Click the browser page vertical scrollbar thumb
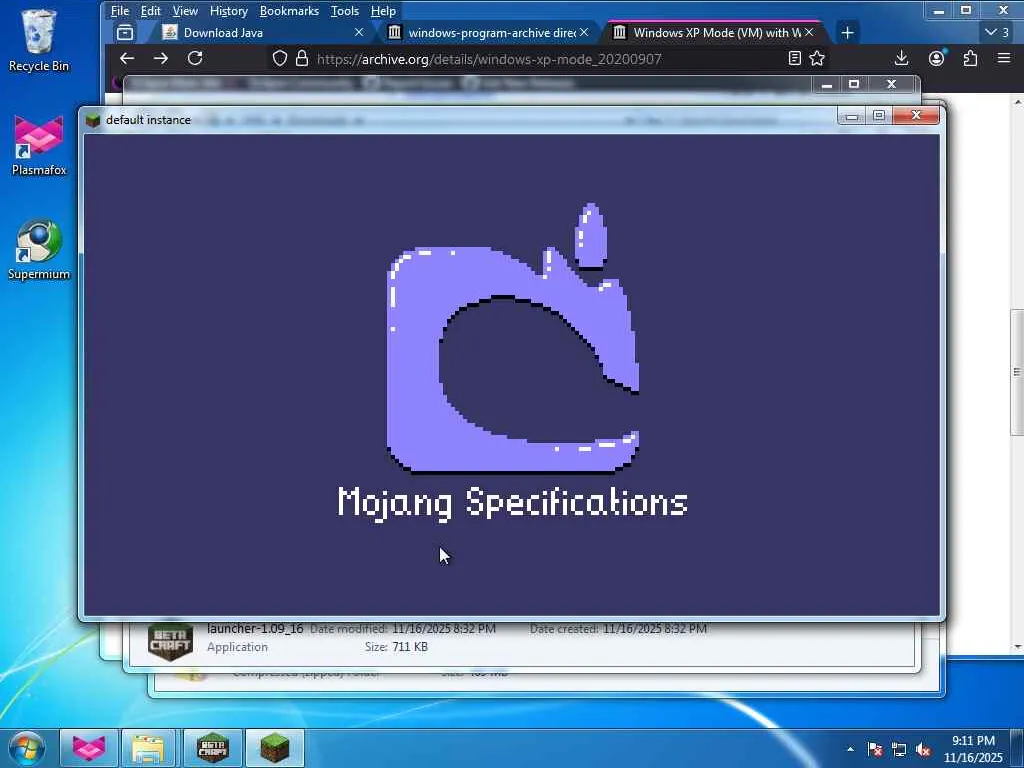 pos(1016,372)
